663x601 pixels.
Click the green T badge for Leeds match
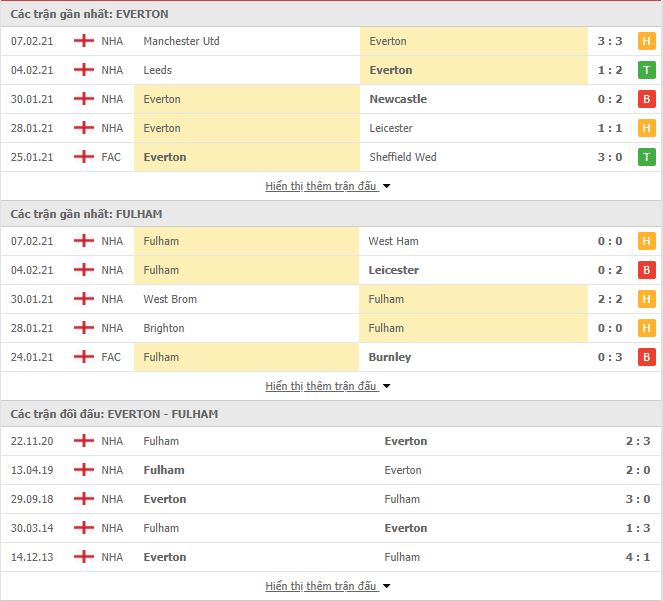[x=647, y=70]
